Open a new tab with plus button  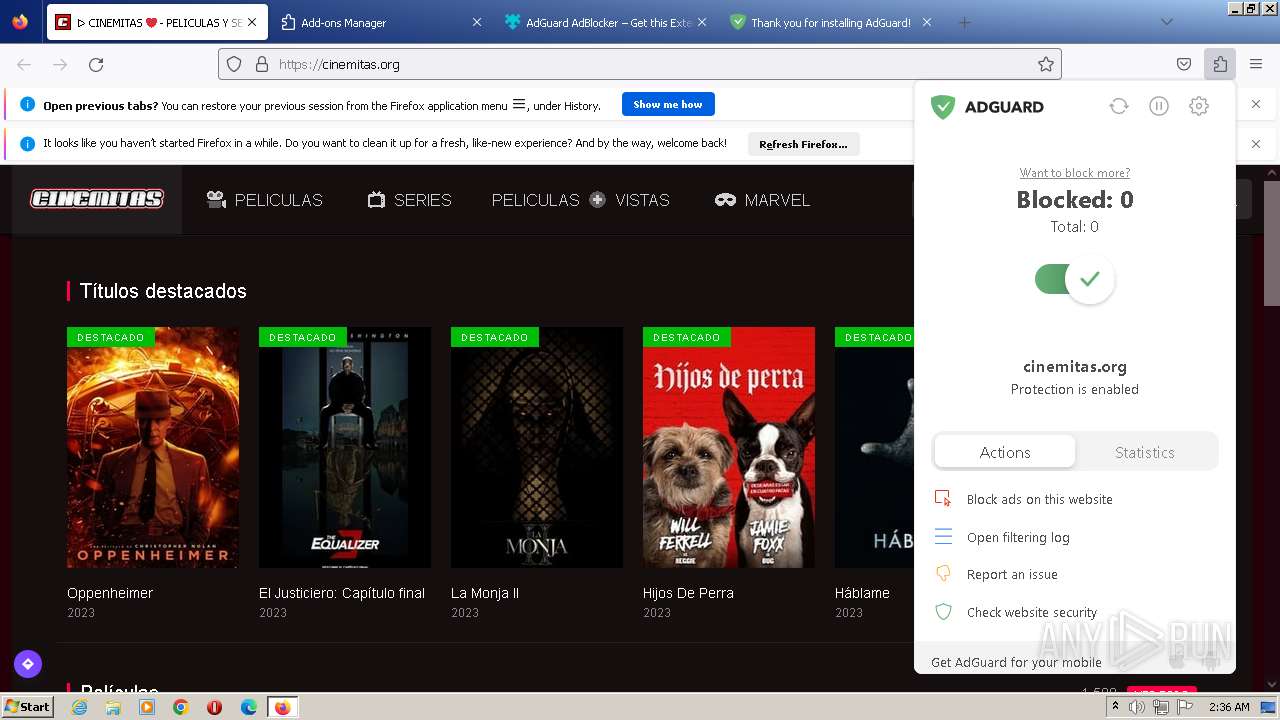pyautogui.click(x=964, y=22)
